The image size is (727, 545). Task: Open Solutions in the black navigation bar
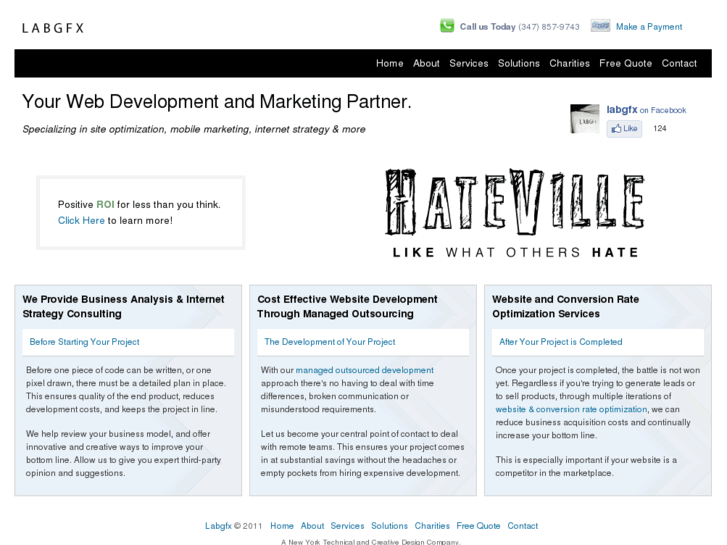[x=518, y=64]
